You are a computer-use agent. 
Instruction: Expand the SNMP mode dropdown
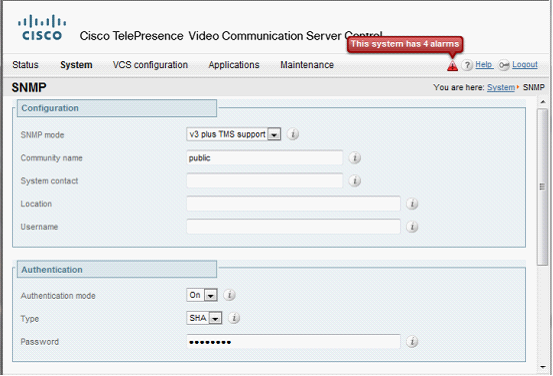click(x=274, y=134)
